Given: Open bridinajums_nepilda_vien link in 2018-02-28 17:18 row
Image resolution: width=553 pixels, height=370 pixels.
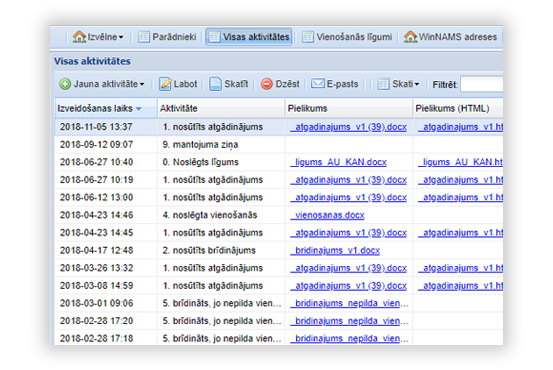Looking at the screenshot, I should (x=350, y=339).
